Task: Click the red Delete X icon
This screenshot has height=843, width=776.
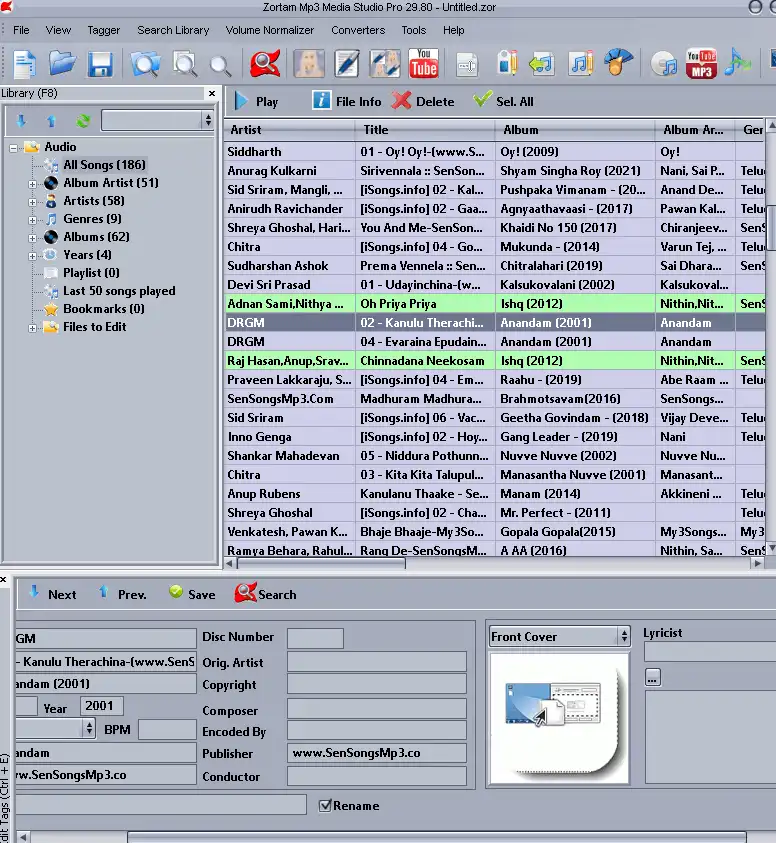Action: pos(401,101)
